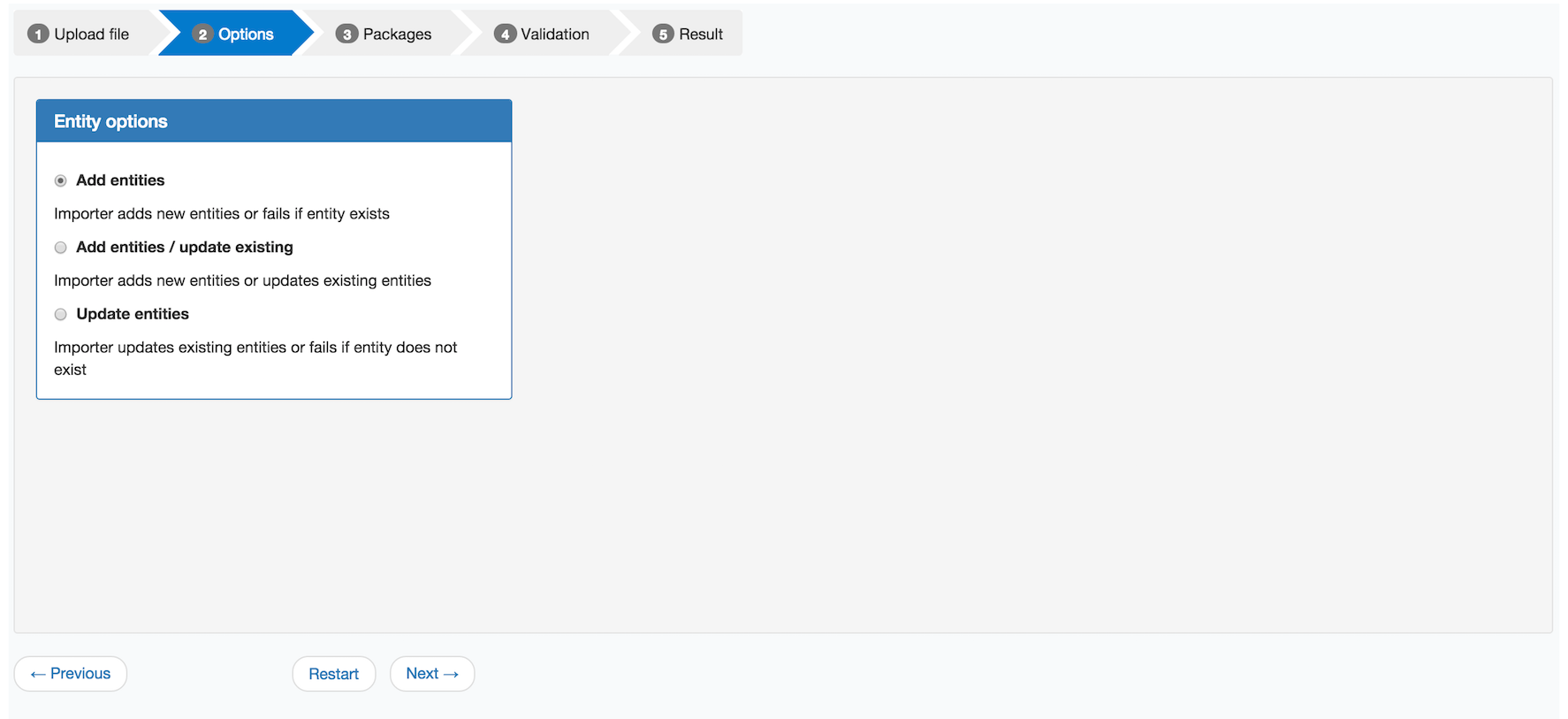Click the Previous button text

tap(80, 674)
